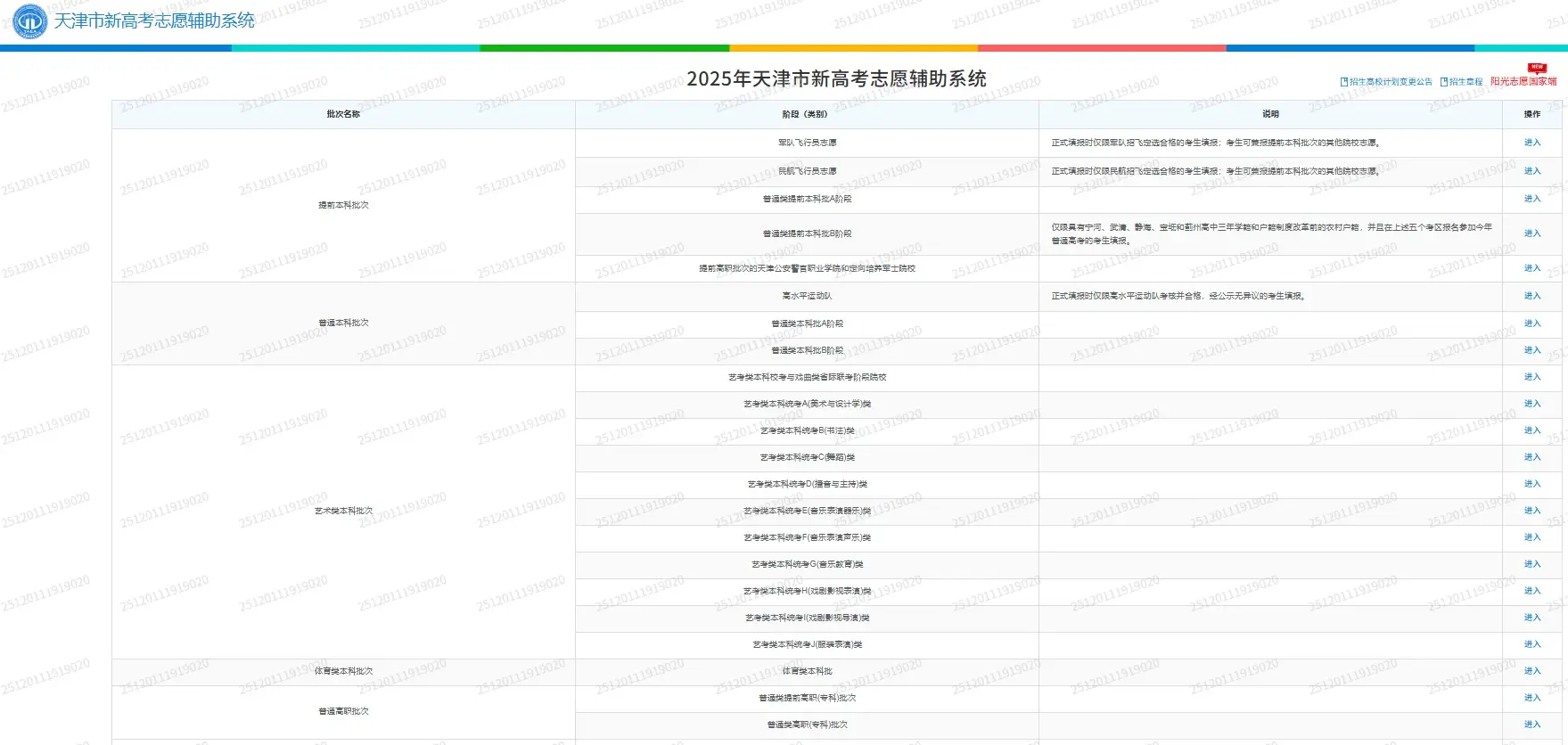Click 进入 for 艺考类本科统考G(音乐教育)类
This screenshot has height=745, width=1568.
1531,564
